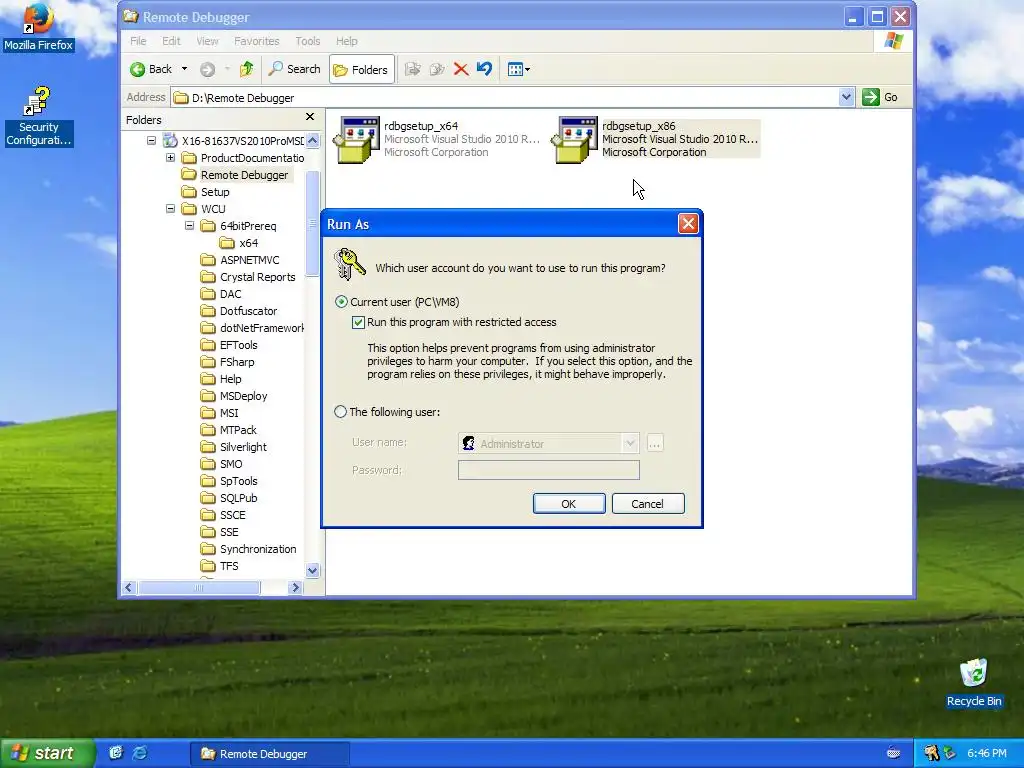
Task: Uncheck Run this program with restricted access
Action: click(x=359, y=323)
